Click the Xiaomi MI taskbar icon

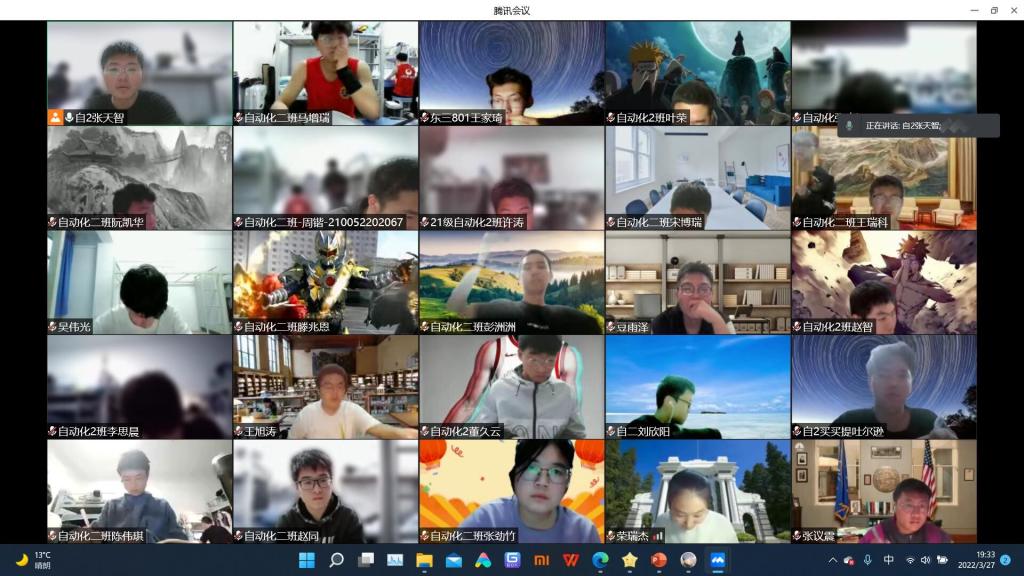(x=541, y=560)
